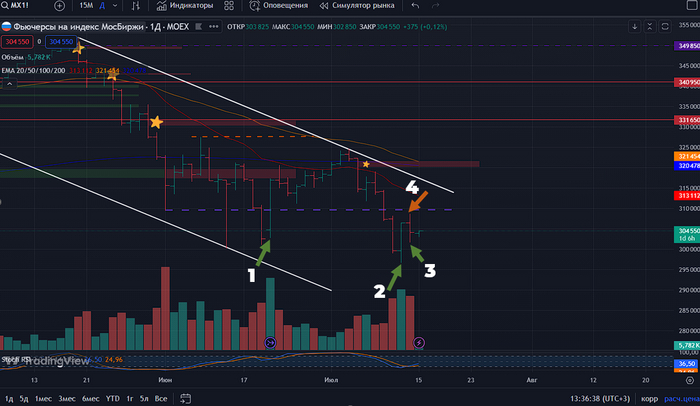Screen dimensions: 700x406
Task: Click the down-arrow pane button
Action: coord(634,26)
